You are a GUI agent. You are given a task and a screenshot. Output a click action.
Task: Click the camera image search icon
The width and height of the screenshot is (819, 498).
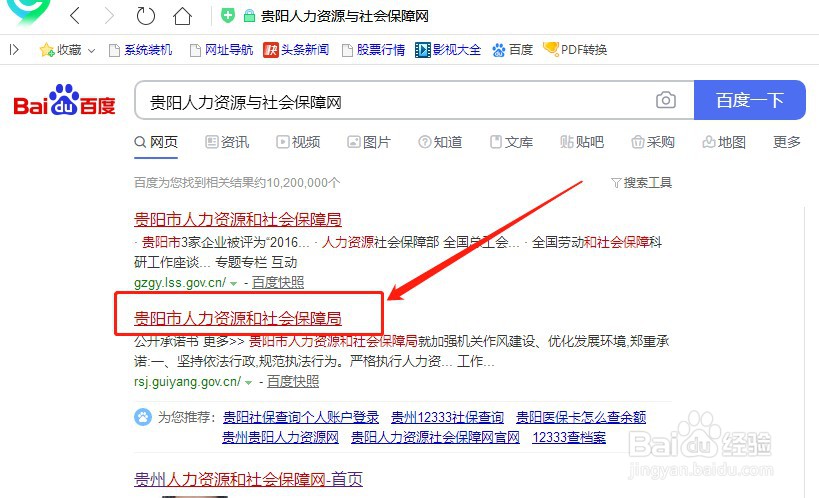pos(665,100)
